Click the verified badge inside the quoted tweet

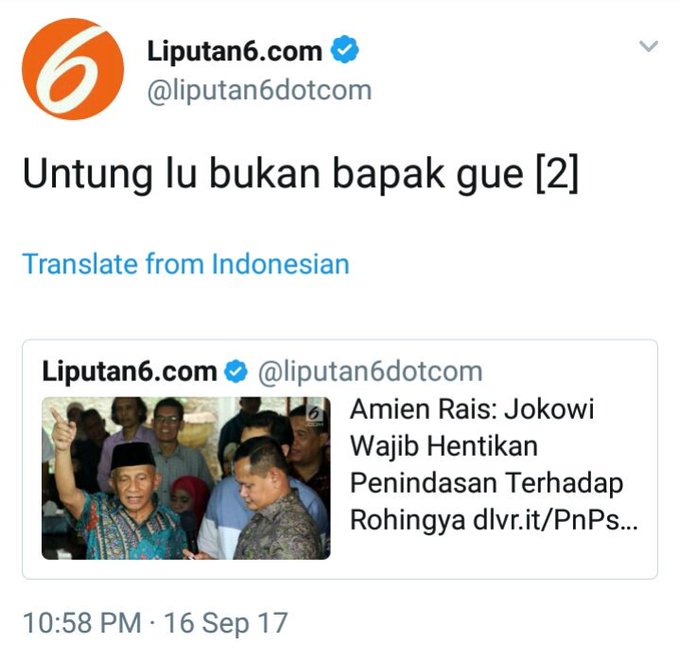click(235, 371)
